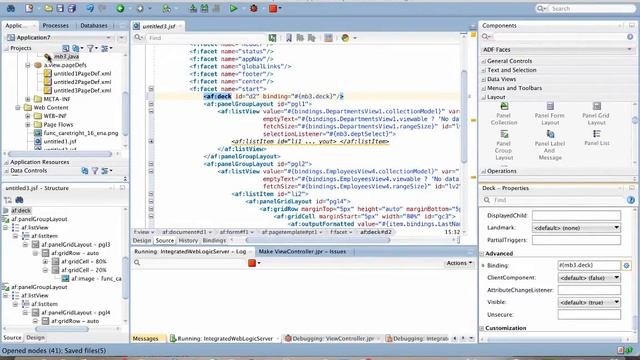The height and width of the screenshot is (360, 640).
Task: Select untitled3PageDef.xml in Projects tree
Action: [x=82, y=91]
